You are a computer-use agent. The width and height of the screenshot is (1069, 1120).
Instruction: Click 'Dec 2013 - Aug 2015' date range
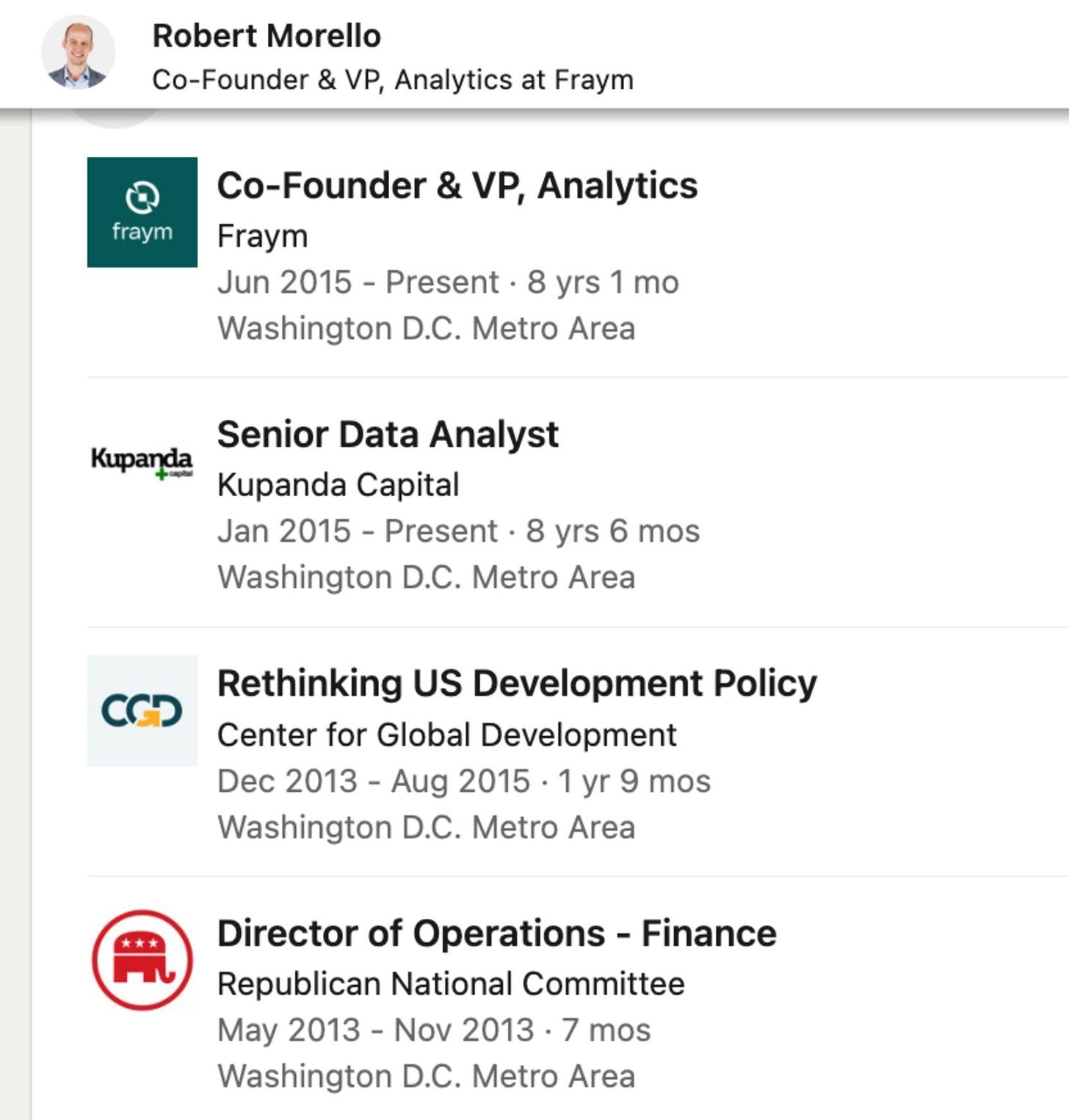coord(374,781)
